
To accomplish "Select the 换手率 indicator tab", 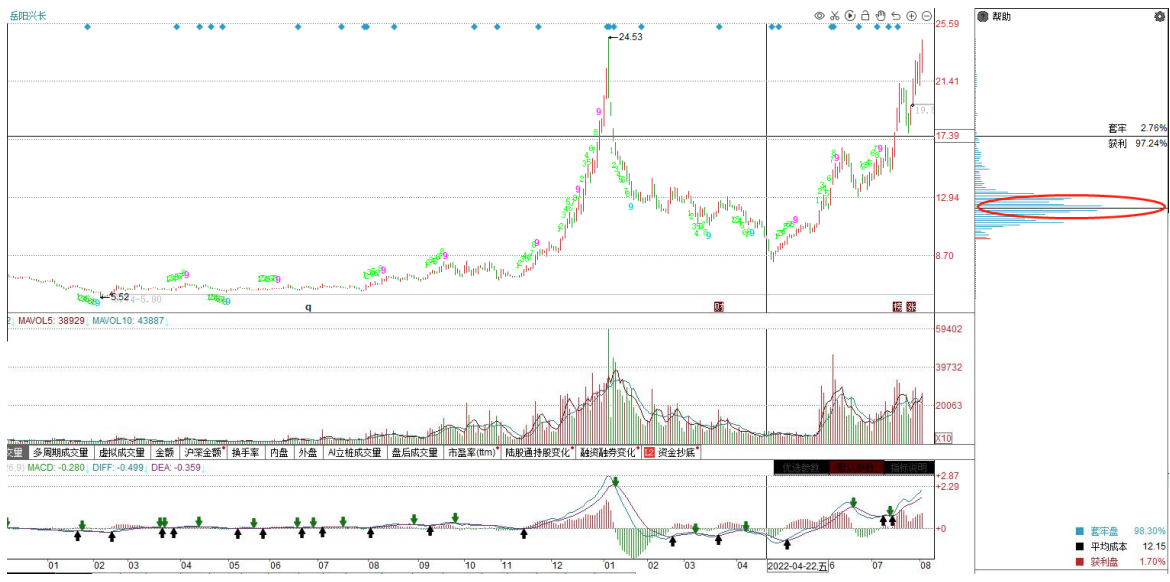I will click(245, 452).
